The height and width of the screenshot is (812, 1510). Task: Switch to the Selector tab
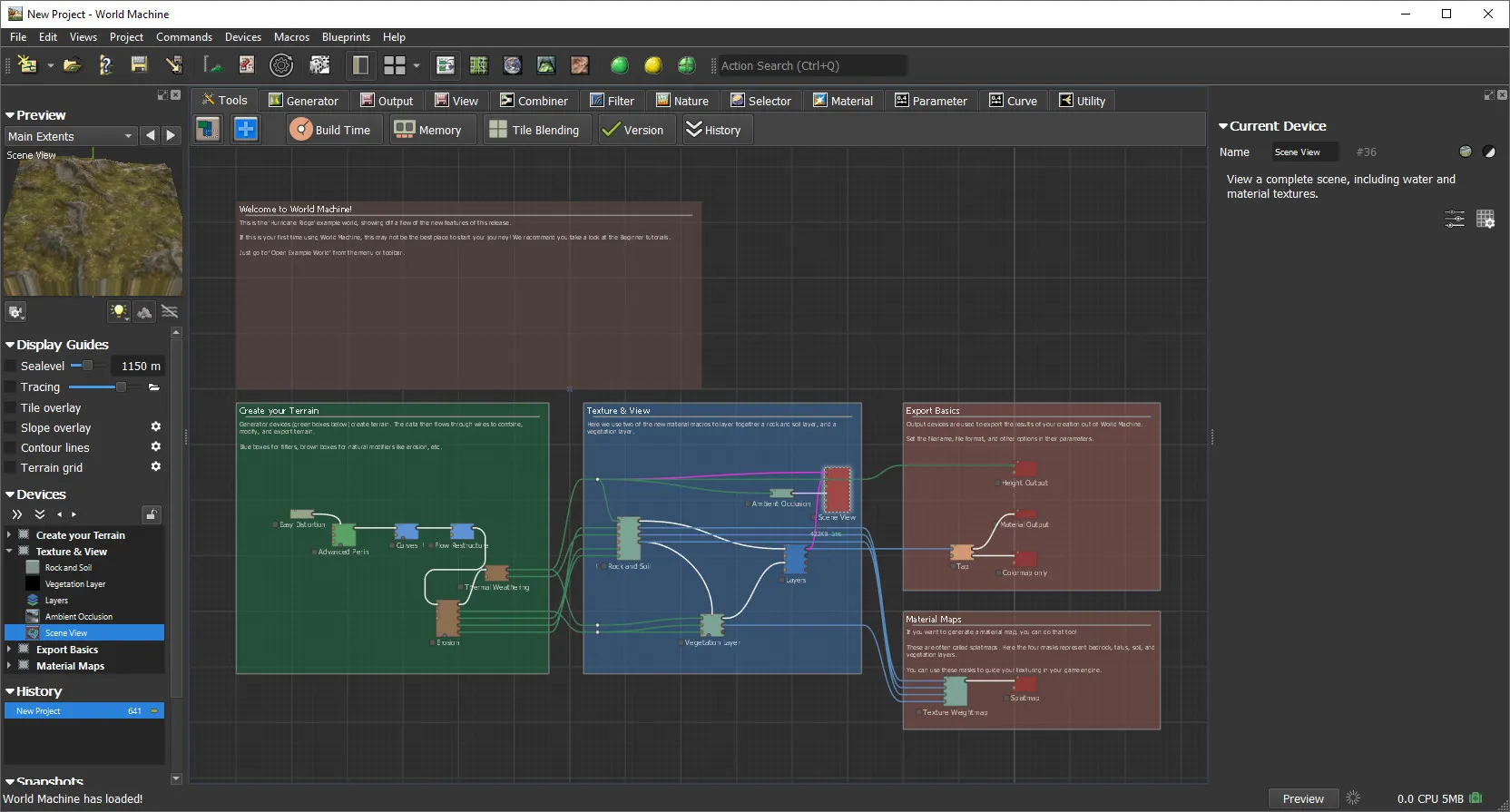(761, 101)
